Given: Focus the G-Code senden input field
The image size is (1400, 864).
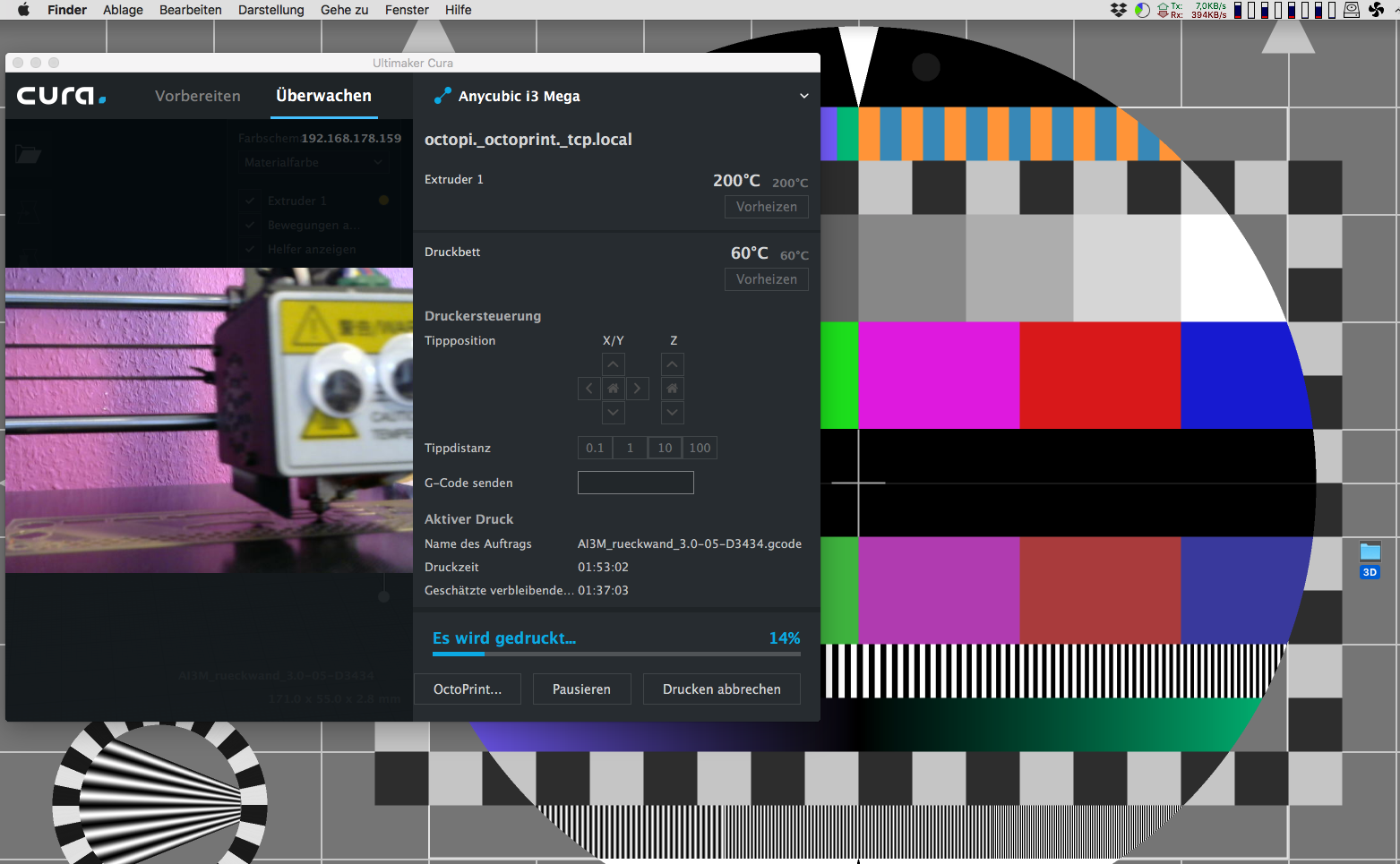Looking at the screenshot, I should [635, 483].
